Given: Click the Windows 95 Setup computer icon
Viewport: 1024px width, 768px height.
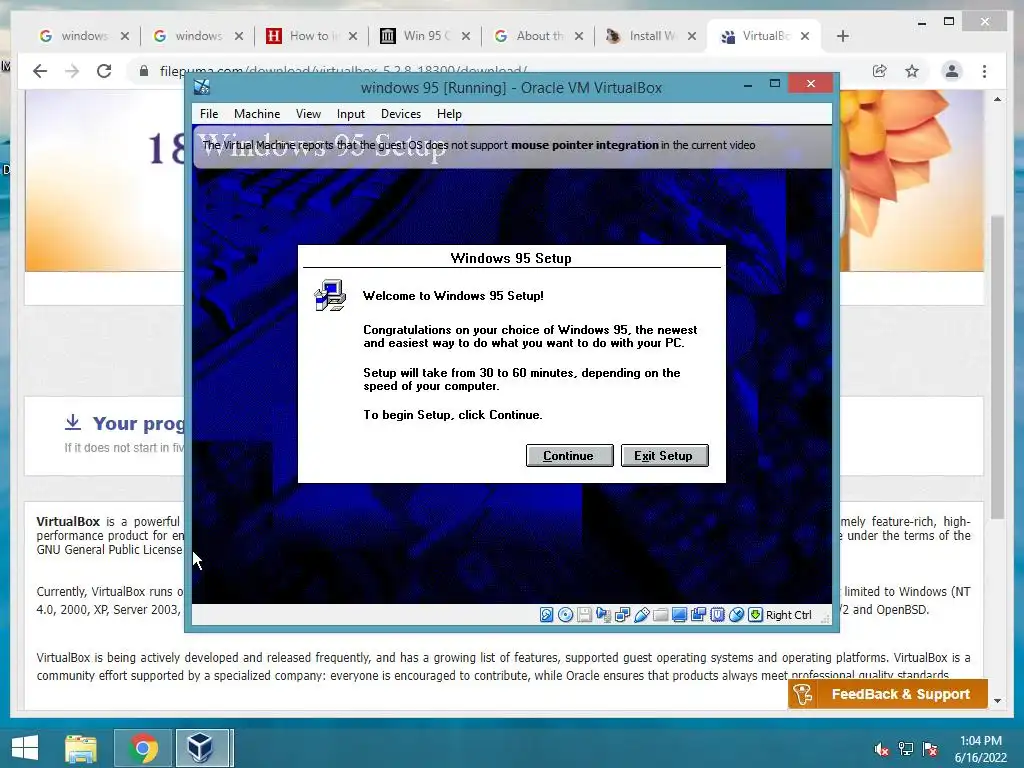Looking at the screenshot, I should [x=330, y=295].
